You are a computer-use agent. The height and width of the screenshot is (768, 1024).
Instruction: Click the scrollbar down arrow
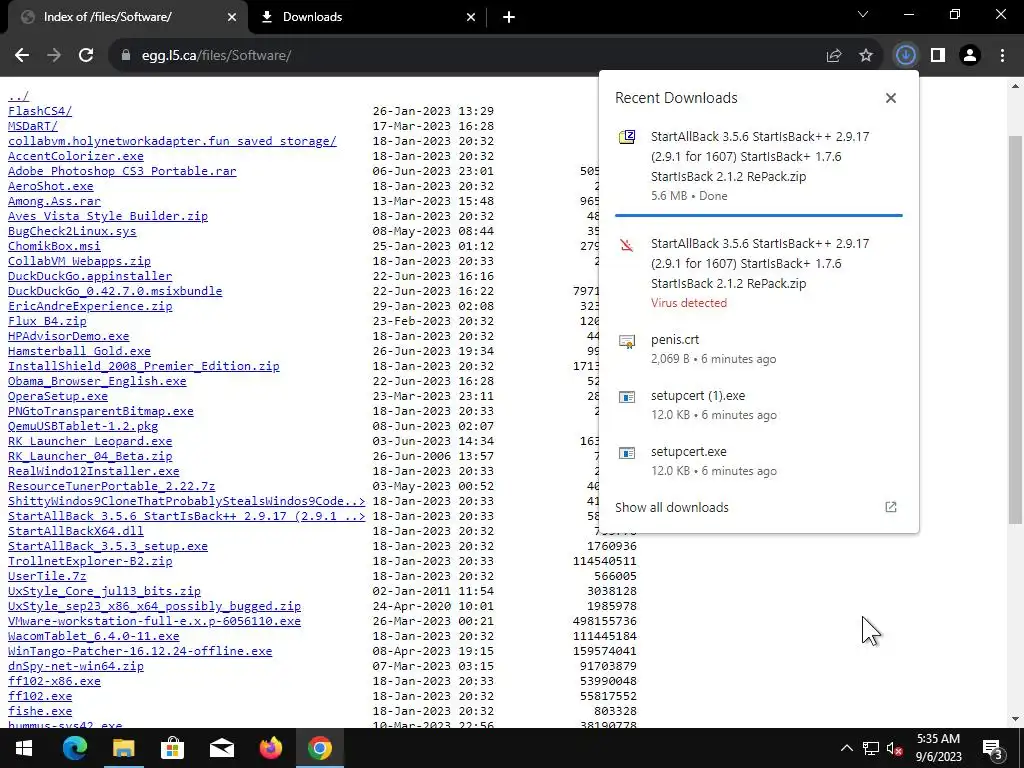(x=1016, y=720)
